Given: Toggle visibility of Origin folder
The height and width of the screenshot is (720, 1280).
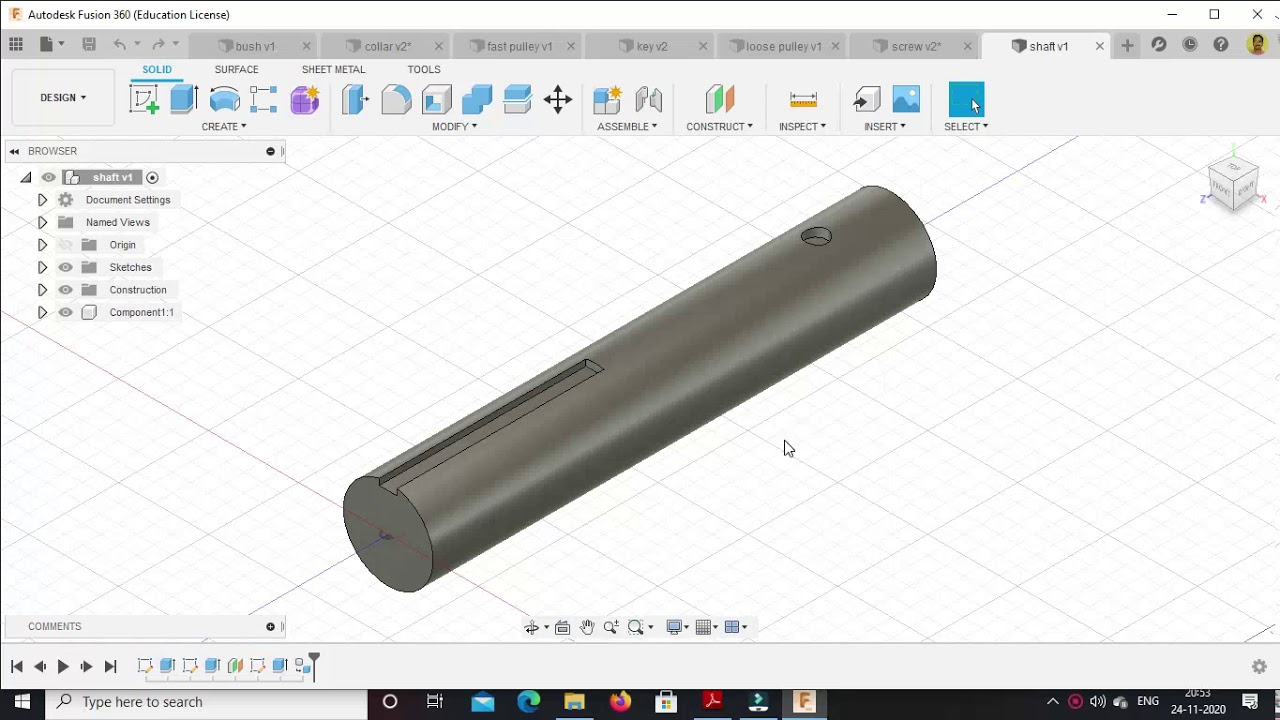Looking at the screenshot, I should pos(66,245).
